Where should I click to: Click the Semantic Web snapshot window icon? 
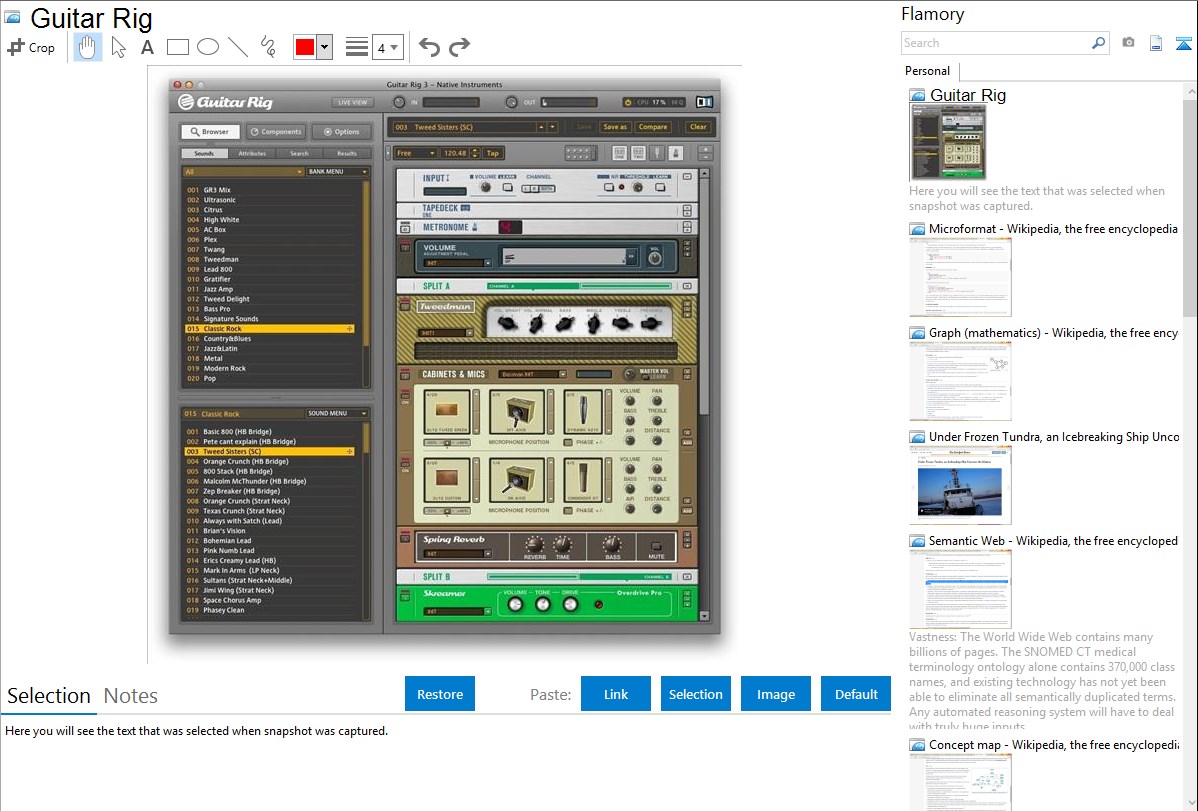[917, 541]
